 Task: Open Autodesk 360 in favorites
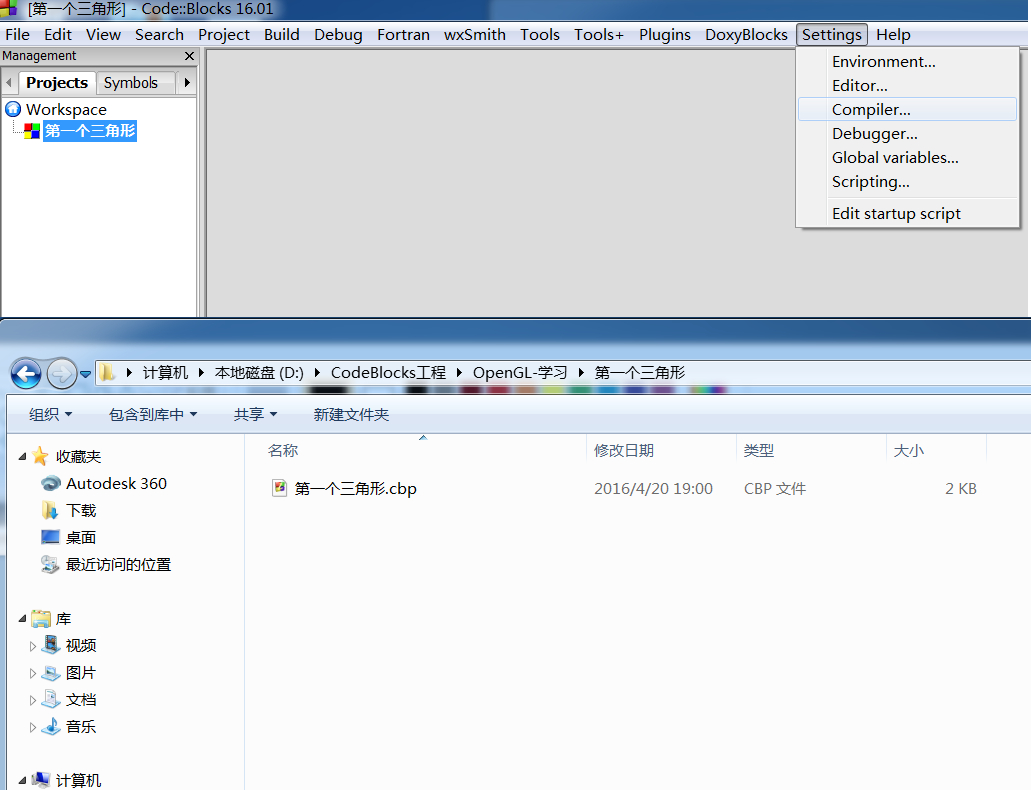click(x=116, y=483)
